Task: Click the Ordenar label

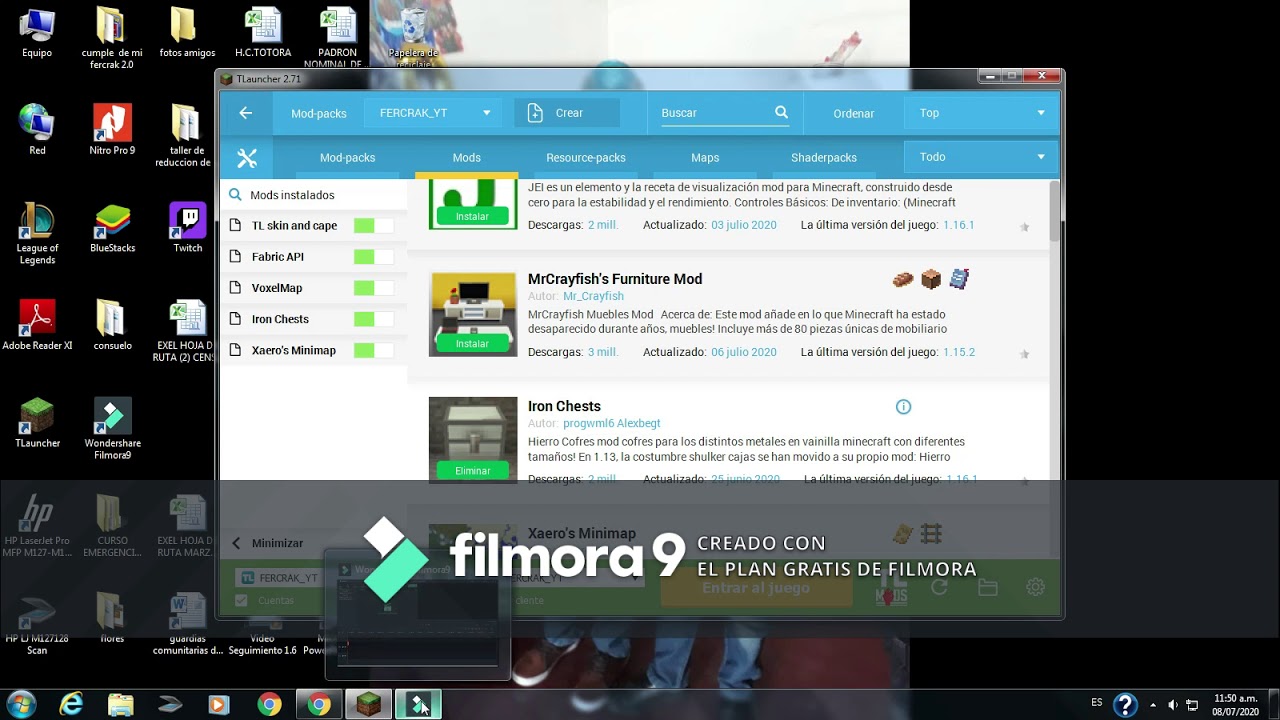Action: pyautogui.click(x=854, y=113)
